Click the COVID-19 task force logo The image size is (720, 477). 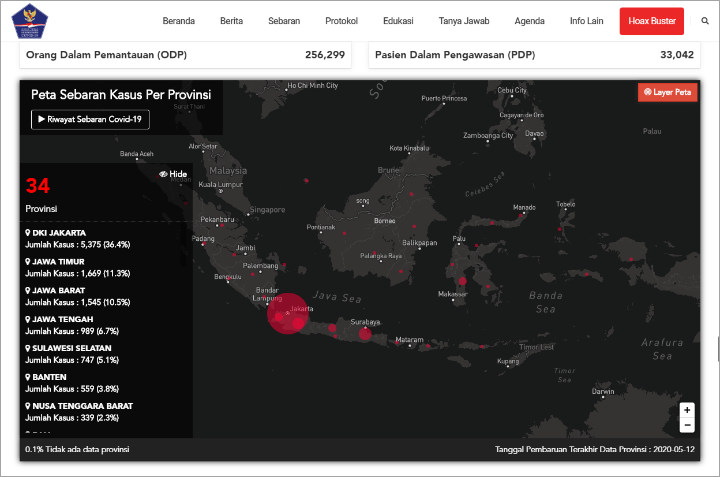29,21
